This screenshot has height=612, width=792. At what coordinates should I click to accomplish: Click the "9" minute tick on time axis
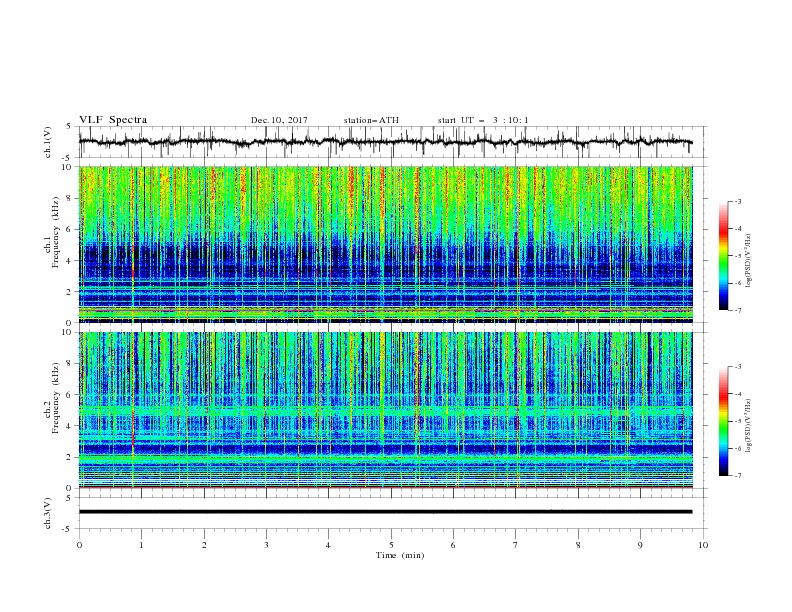tap(640, 545)
